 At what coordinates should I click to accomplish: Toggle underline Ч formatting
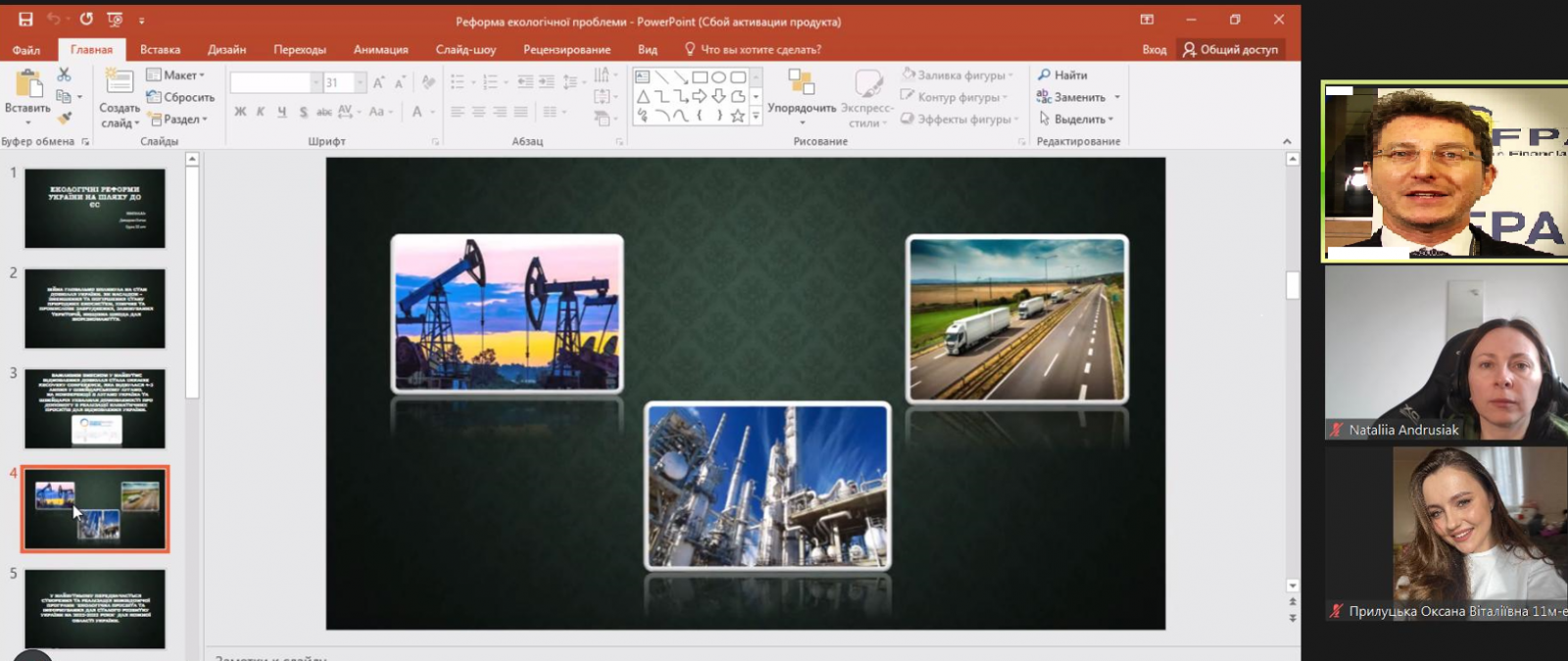pos(282,112)
